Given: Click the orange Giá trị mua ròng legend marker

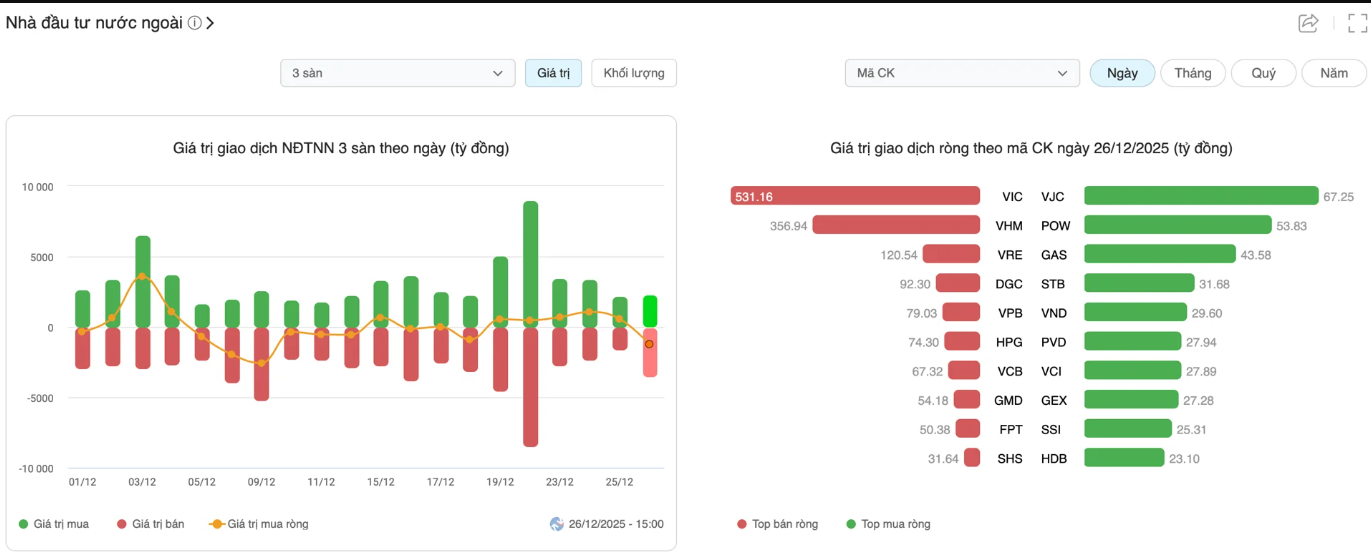Looking at the screenshot, I should (x=217, y=524).
